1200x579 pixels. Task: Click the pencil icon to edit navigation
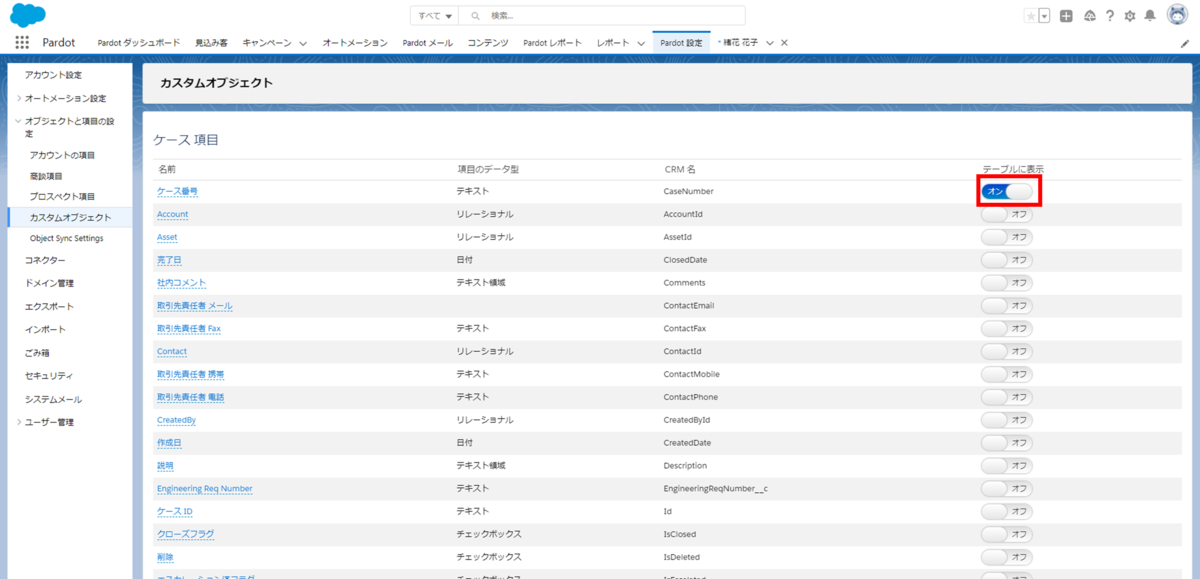point(1186,43)
